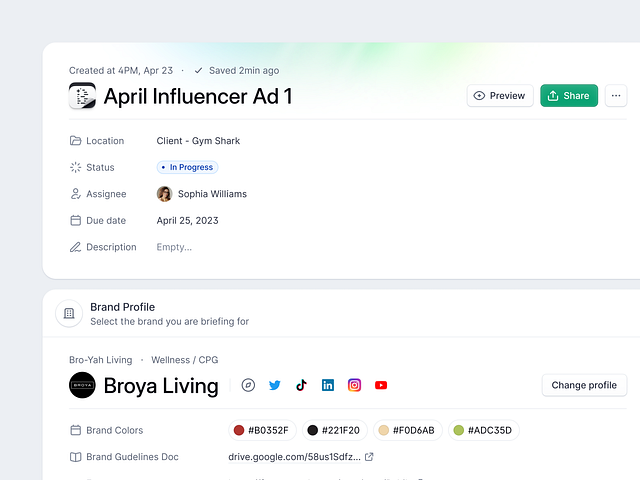
Task: Open the LinkedIn profile icon
Action: coord(328,385)
